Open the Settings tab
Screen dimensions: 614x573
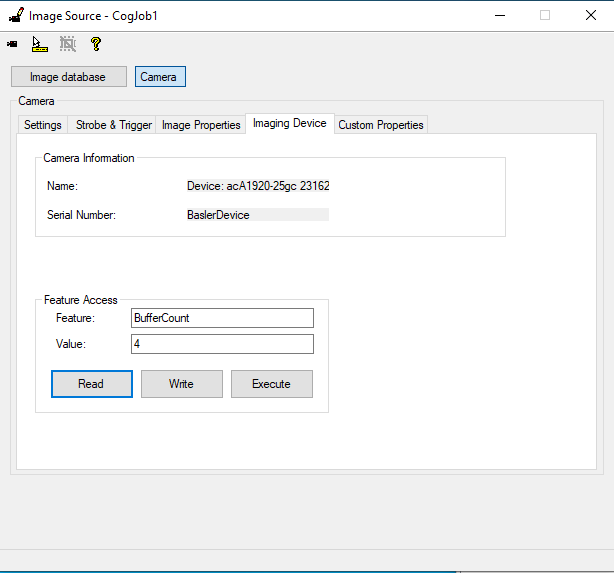tap(43, 125)
